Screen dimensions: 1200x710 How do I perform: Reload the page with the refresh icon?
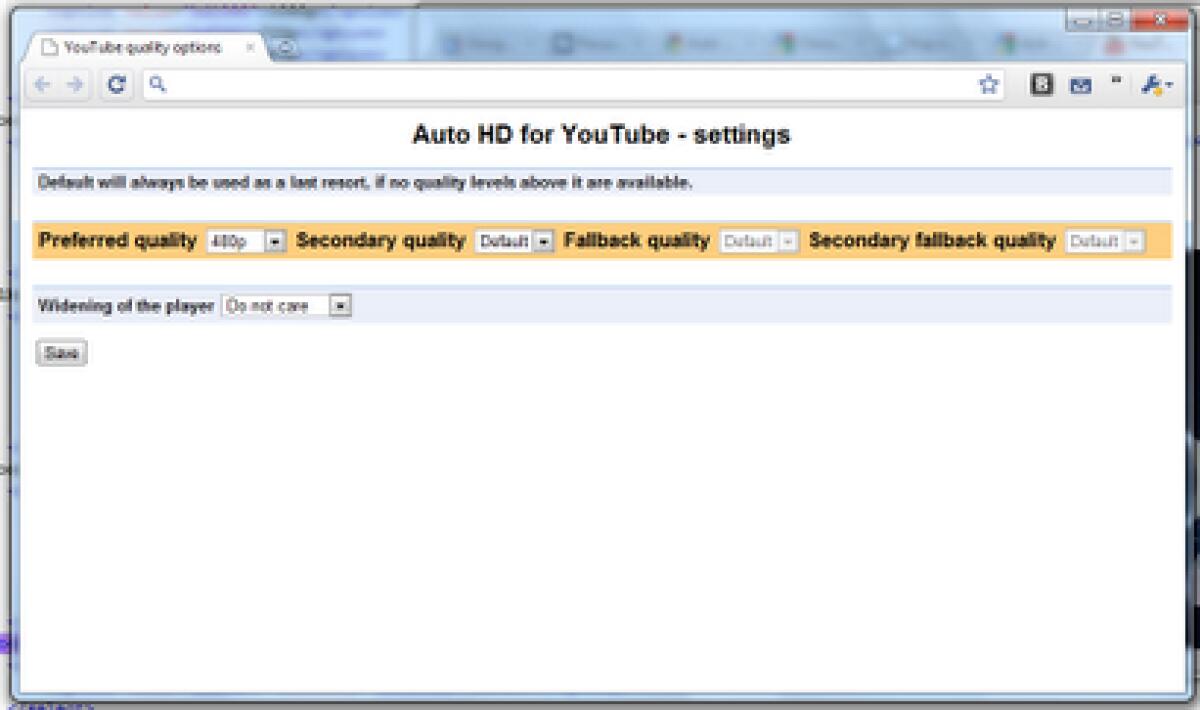(x=116, y=85)
